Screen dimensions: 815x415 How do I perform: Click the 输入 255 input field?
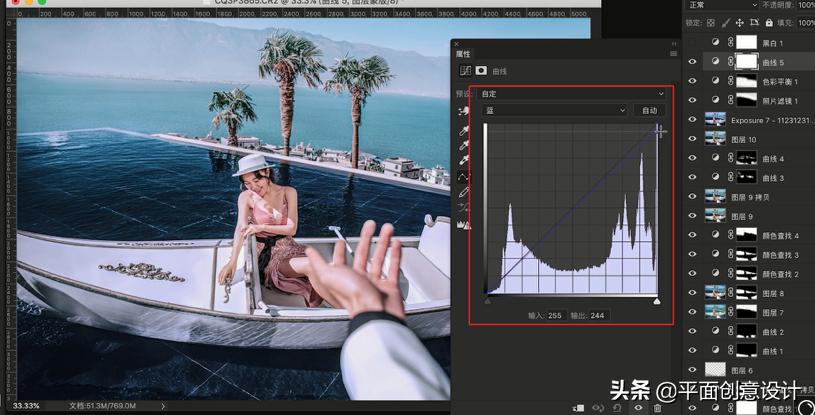tap(555, 315)
